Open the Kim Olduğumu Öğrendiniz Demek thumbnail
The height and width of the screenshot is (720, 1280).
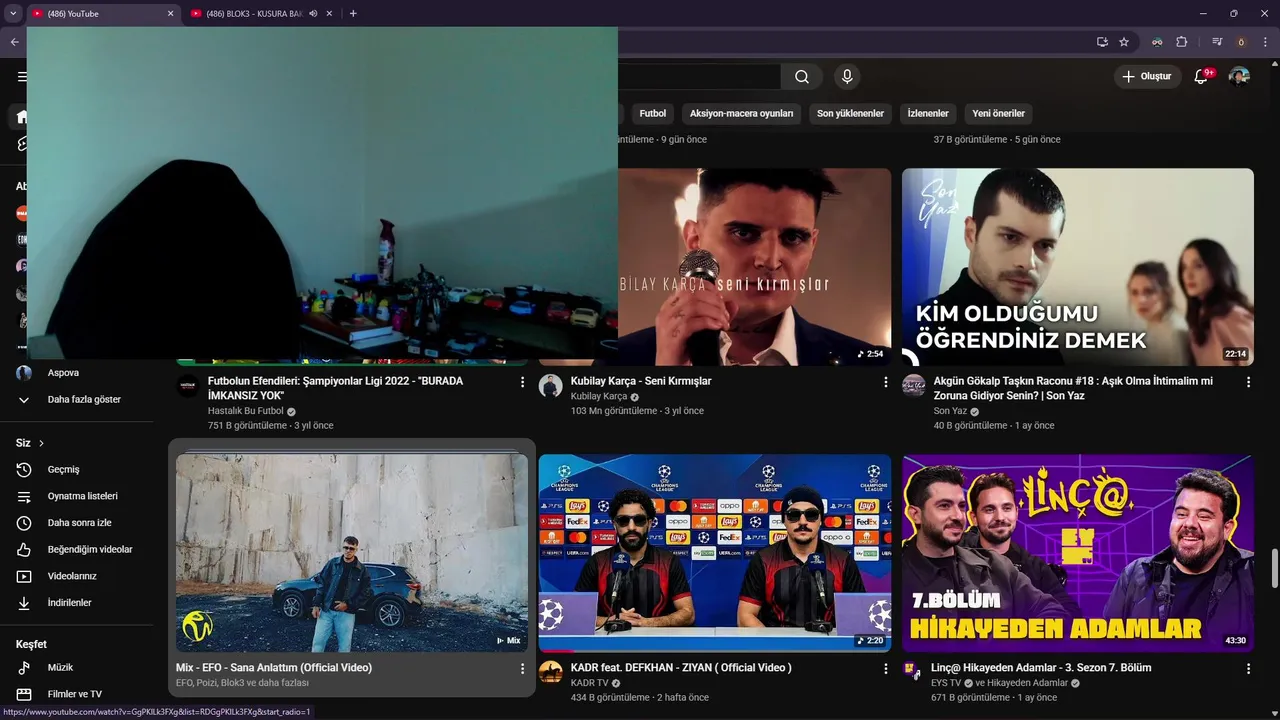point(1078,266)
